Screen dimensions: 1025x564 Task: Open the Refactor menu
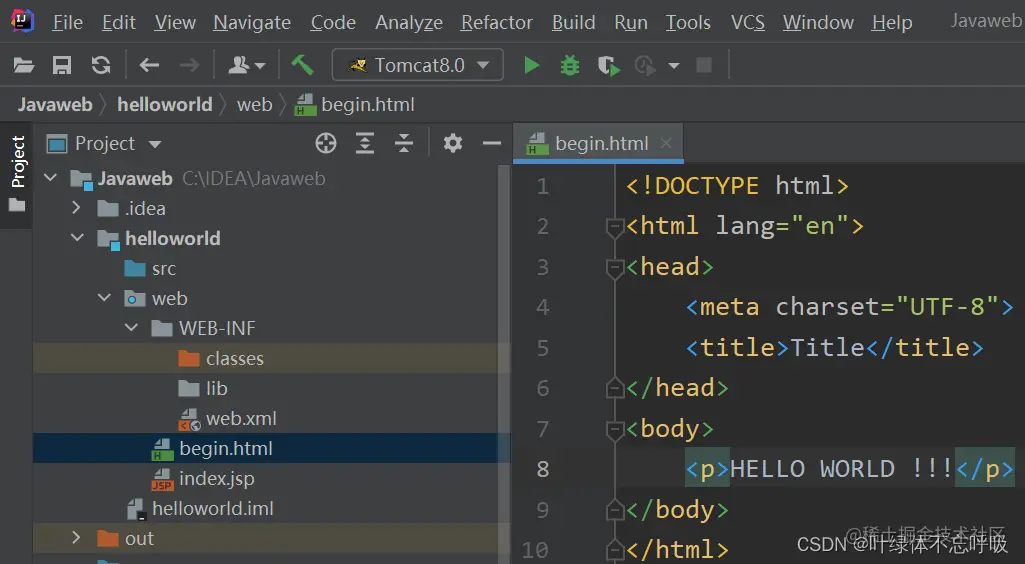(x=496, y=22)
